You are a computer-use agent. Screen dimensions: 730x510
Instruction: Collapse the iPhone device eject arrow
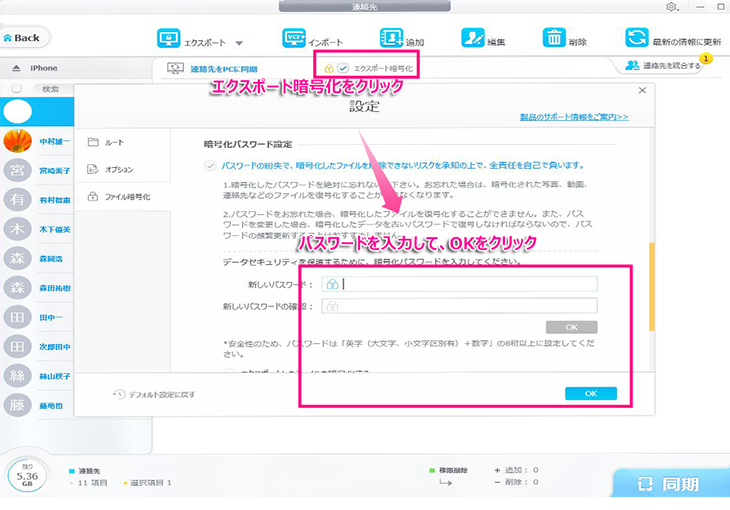point(16,68)
